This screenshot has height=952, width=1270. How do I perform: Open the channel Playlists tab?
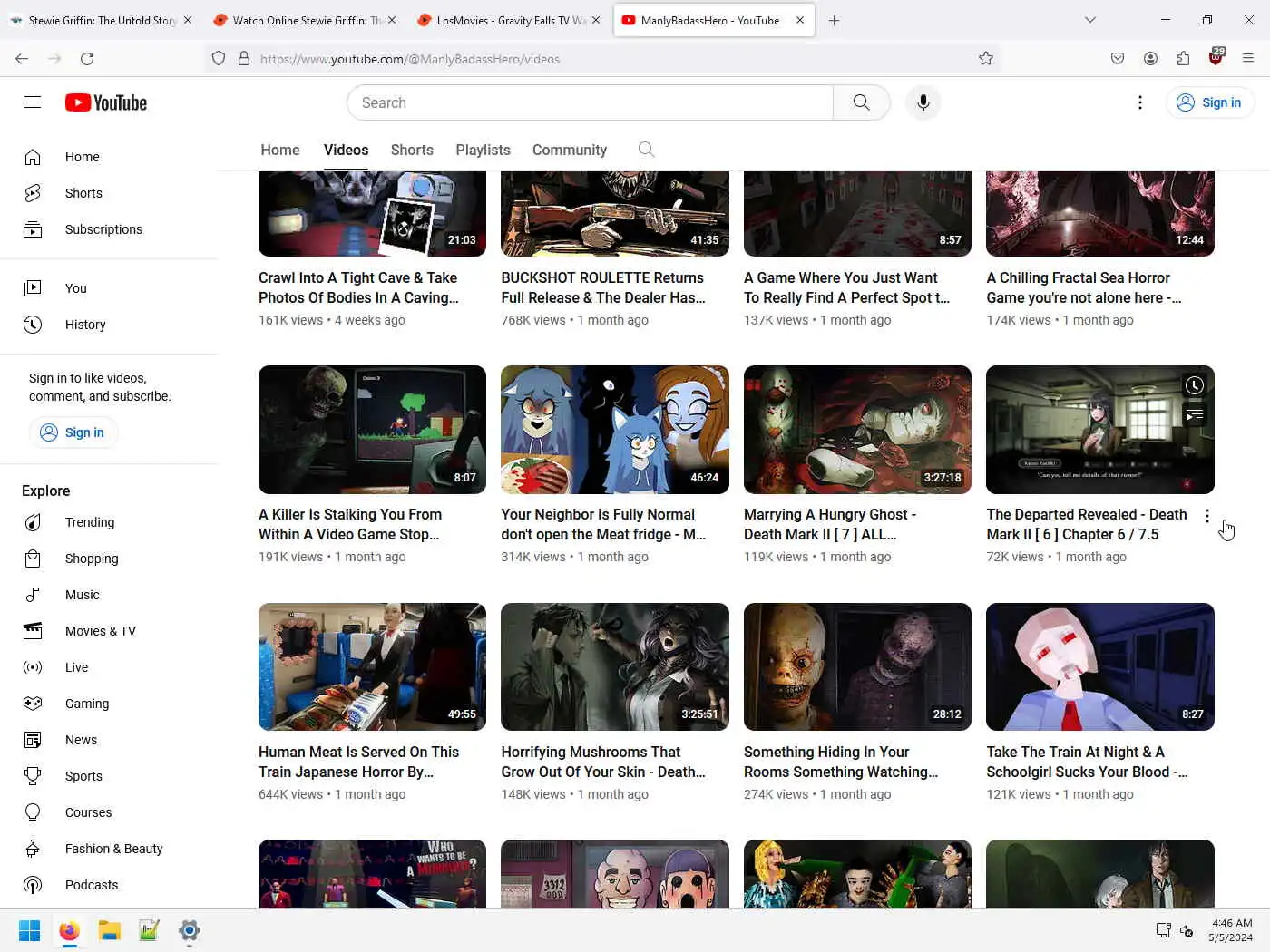tap(483, 150)
